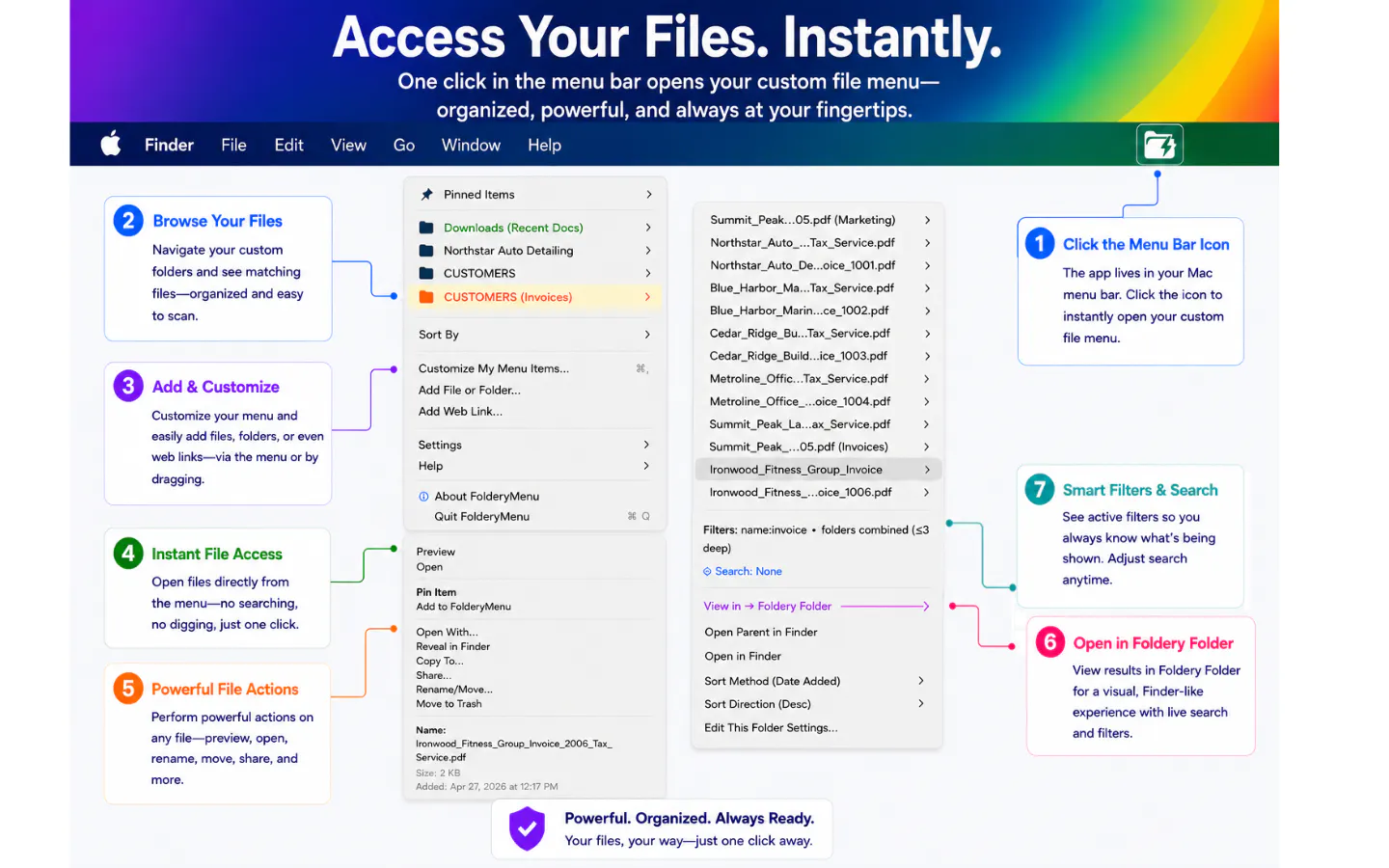Image resolution: width=1389 pixels, height=868 pixels.
Task: Expand the Sort By submenu arrow
Action: click(x=647, y=335)
